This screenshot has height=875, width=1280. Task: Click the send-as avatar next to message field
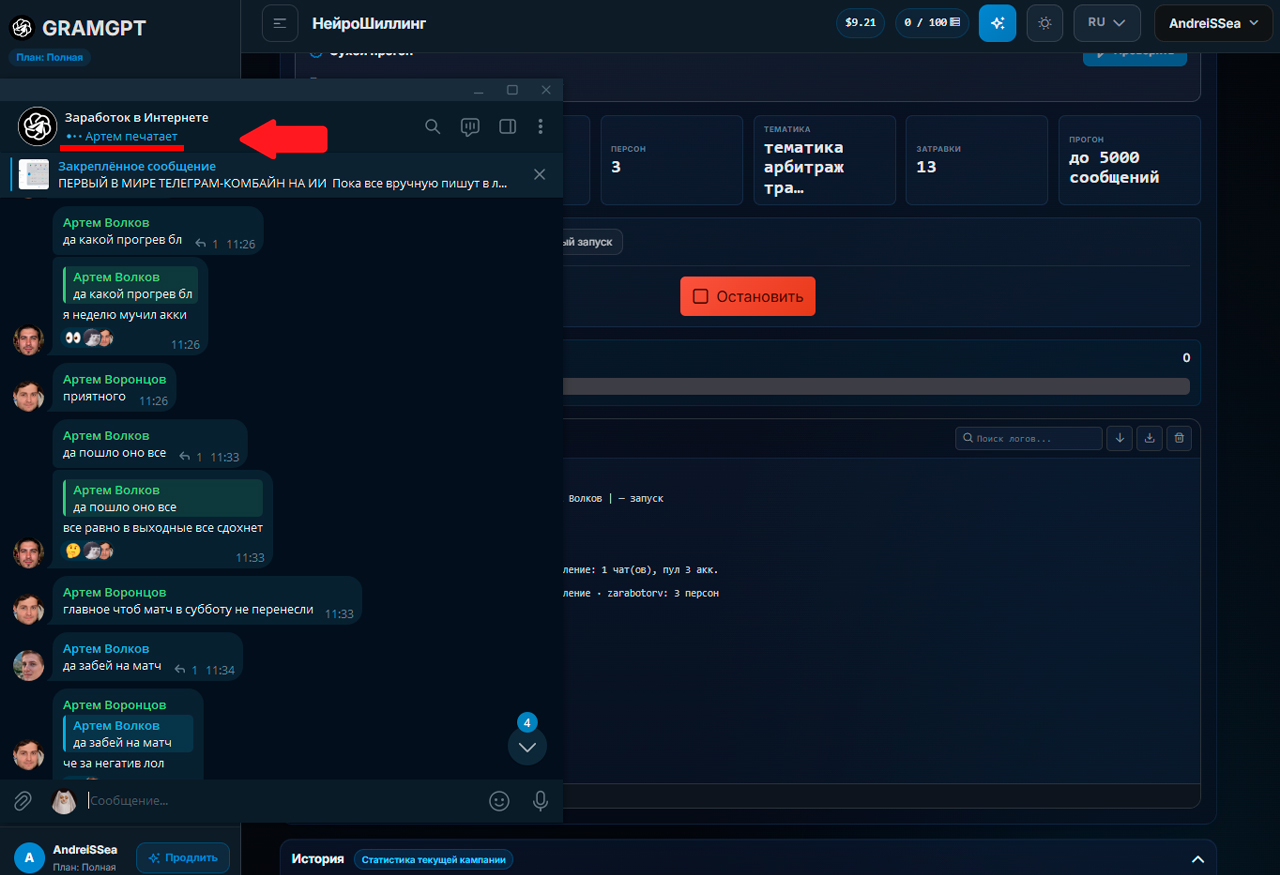click(x=64, y=801)
